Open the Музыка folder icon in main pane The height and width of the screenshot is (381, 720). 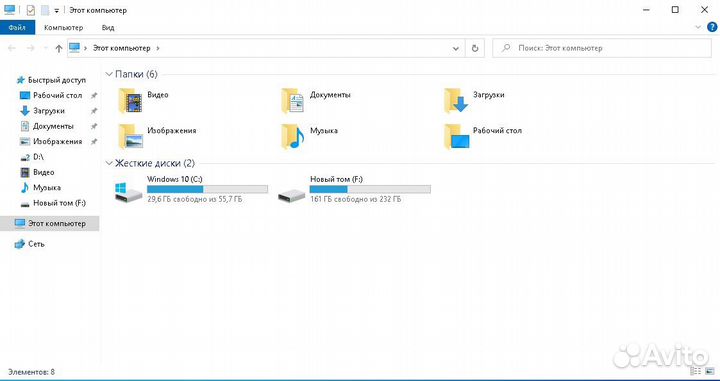coord(293,136)
